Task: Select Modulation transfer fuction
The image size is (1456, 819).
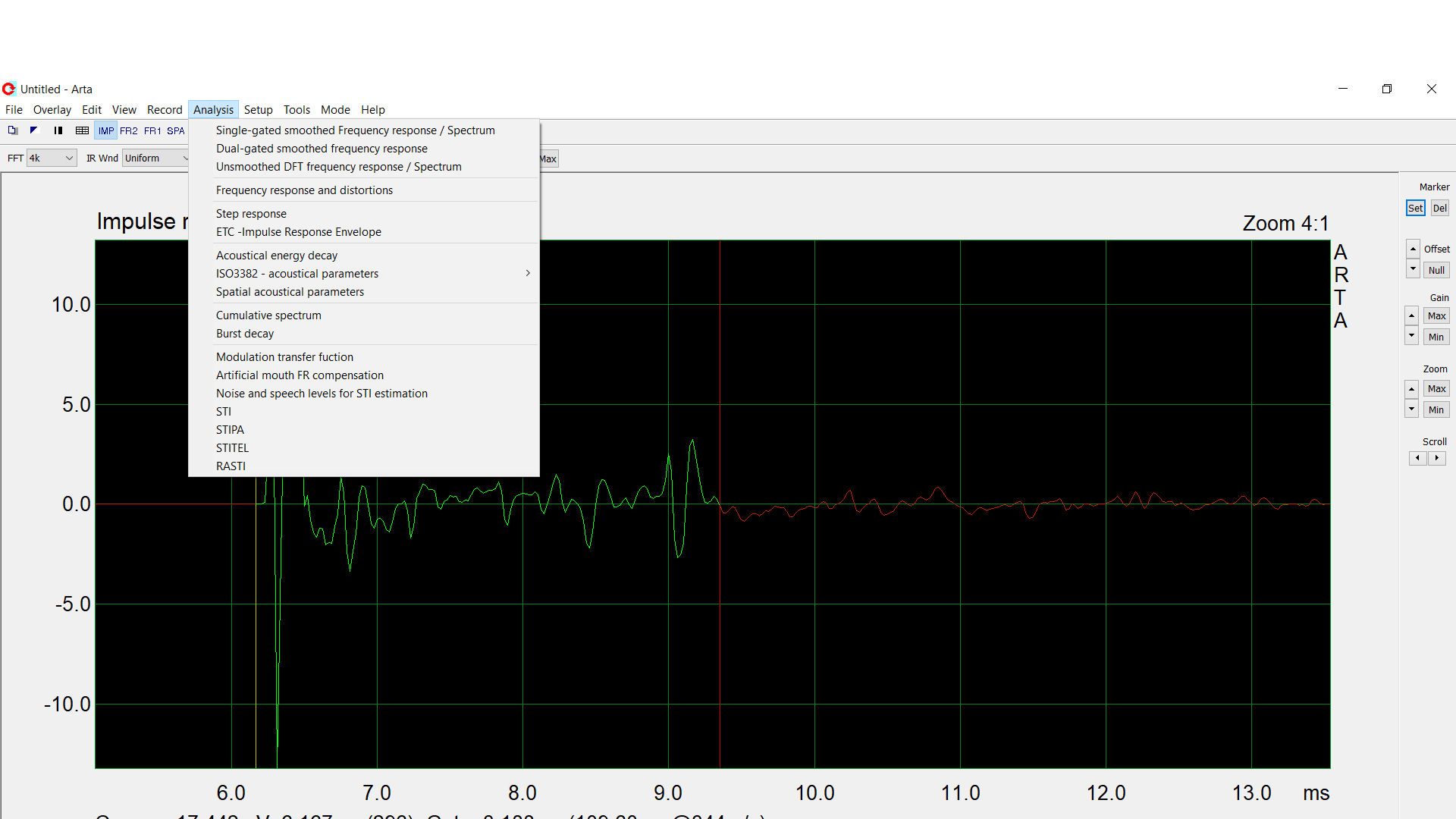Action: [x=364, y=357]
